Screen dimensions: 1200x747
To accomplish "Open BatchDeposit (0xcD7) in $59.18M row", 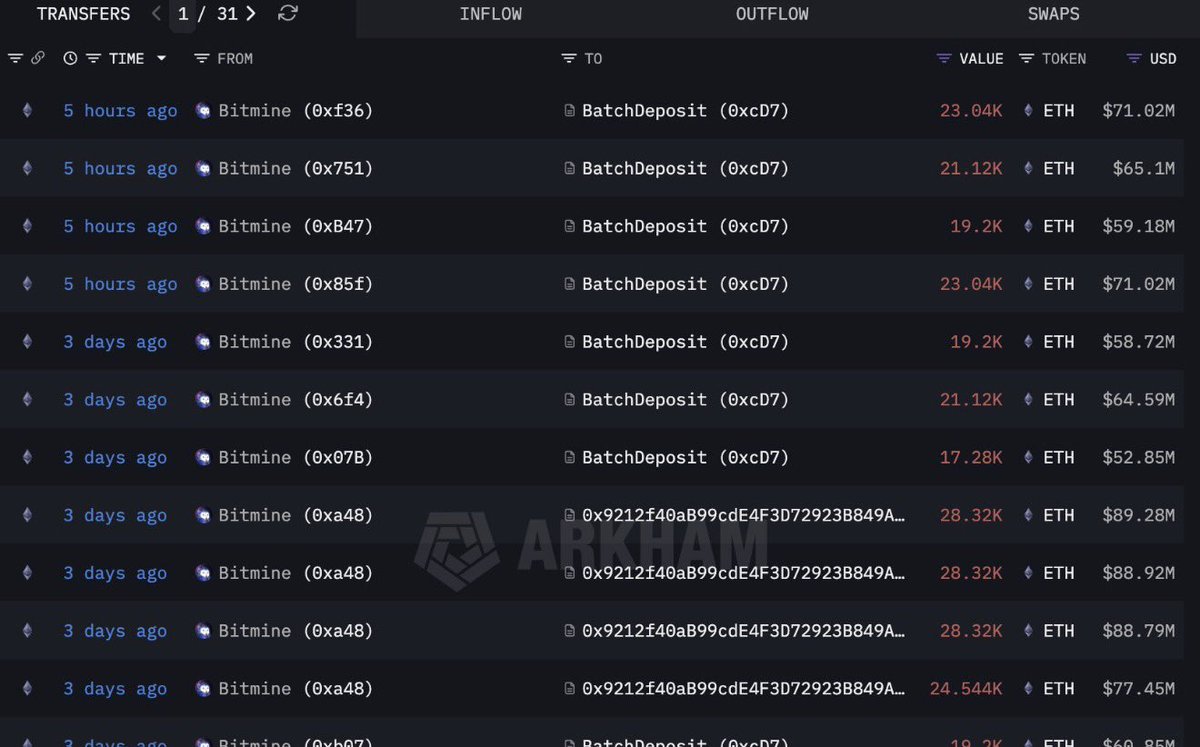I will (686, 227).
